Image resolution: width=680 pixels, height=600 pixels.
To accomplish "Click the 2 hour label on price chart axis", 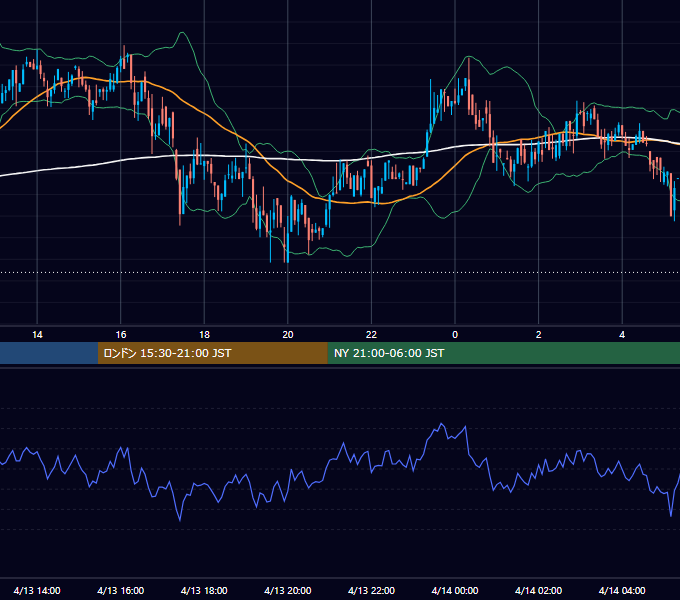I will 538,335.
